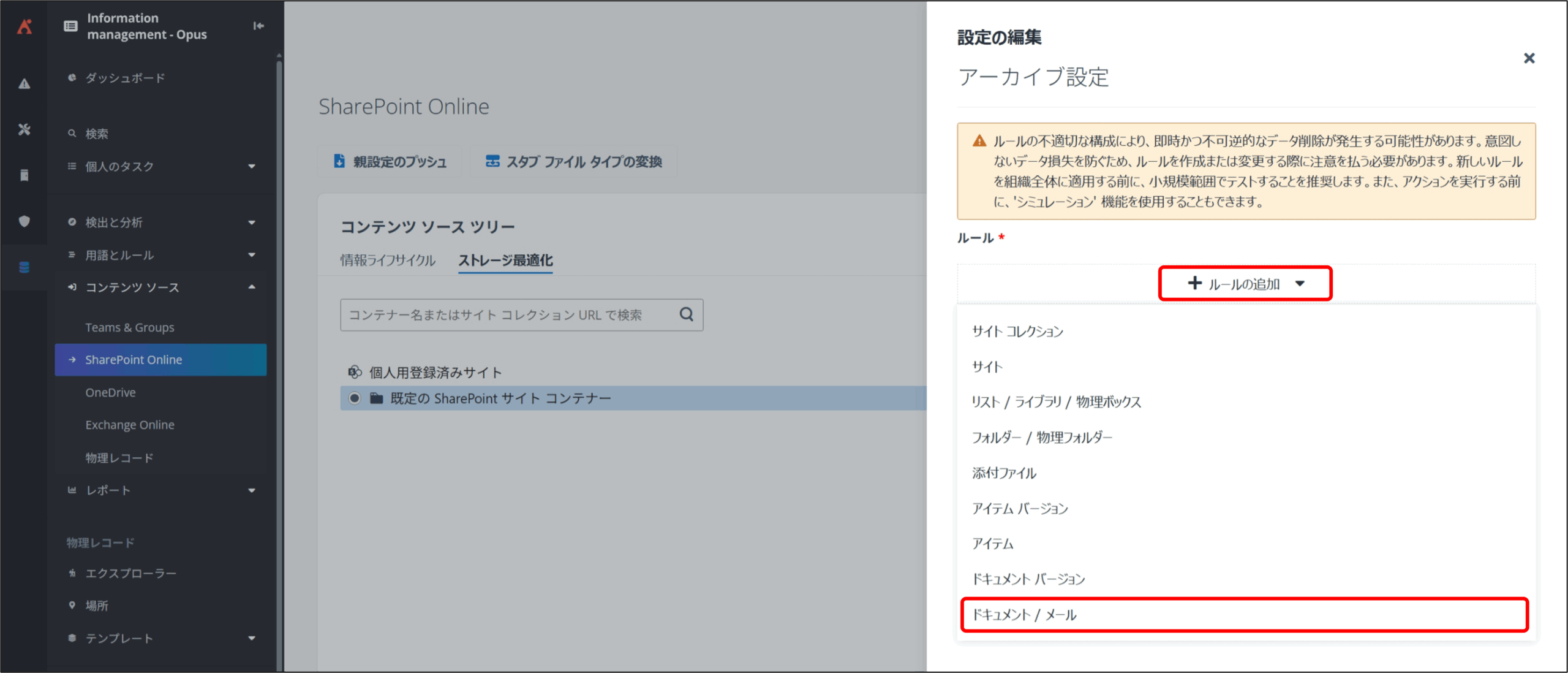
Task: Open the ルールの追加 dropdown
Action: pyautogui.click(x=1245, y=284)
